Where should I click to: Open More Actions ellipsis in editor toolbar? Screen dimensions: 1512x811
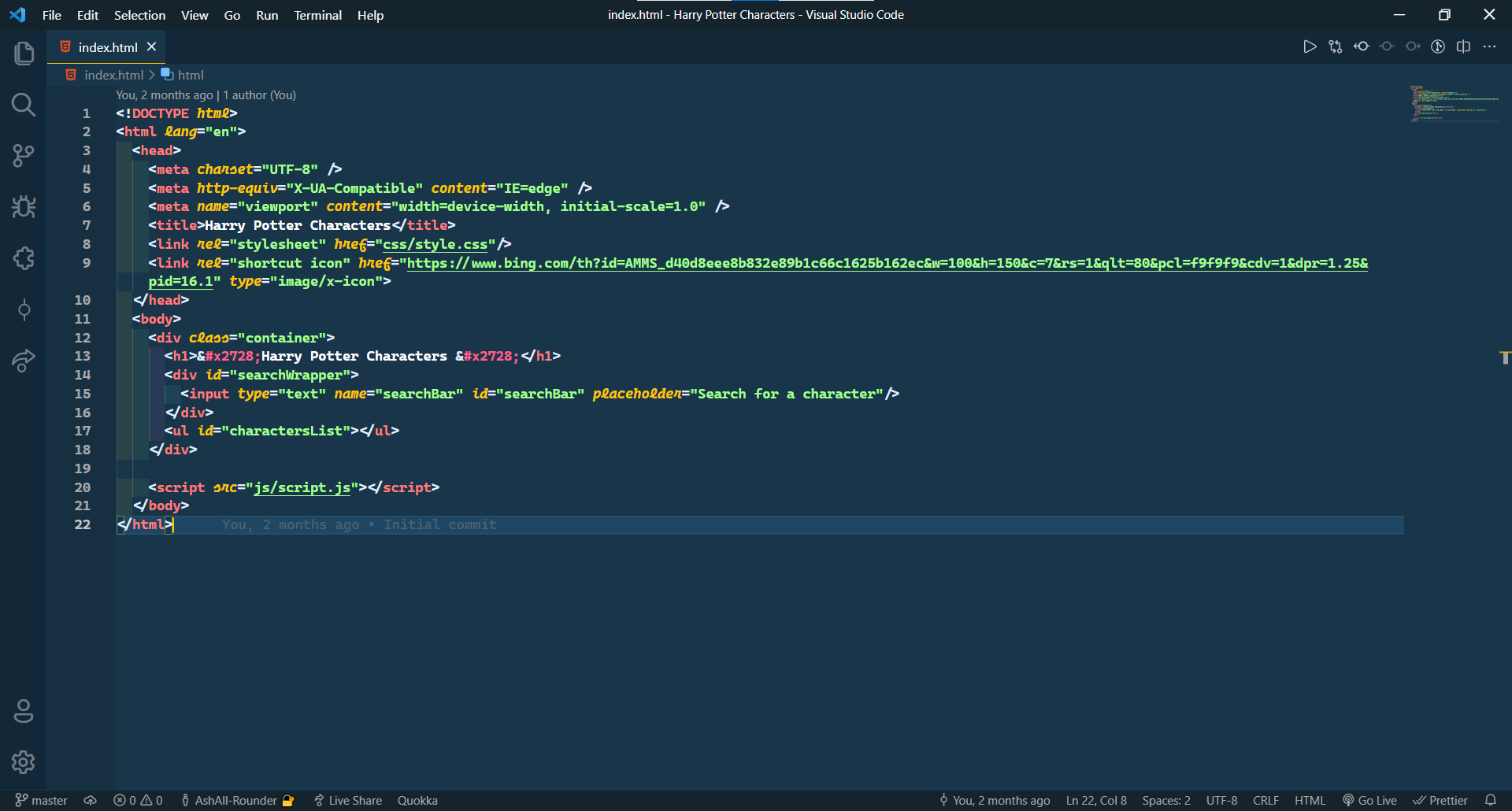click(x=1489, y=47)
